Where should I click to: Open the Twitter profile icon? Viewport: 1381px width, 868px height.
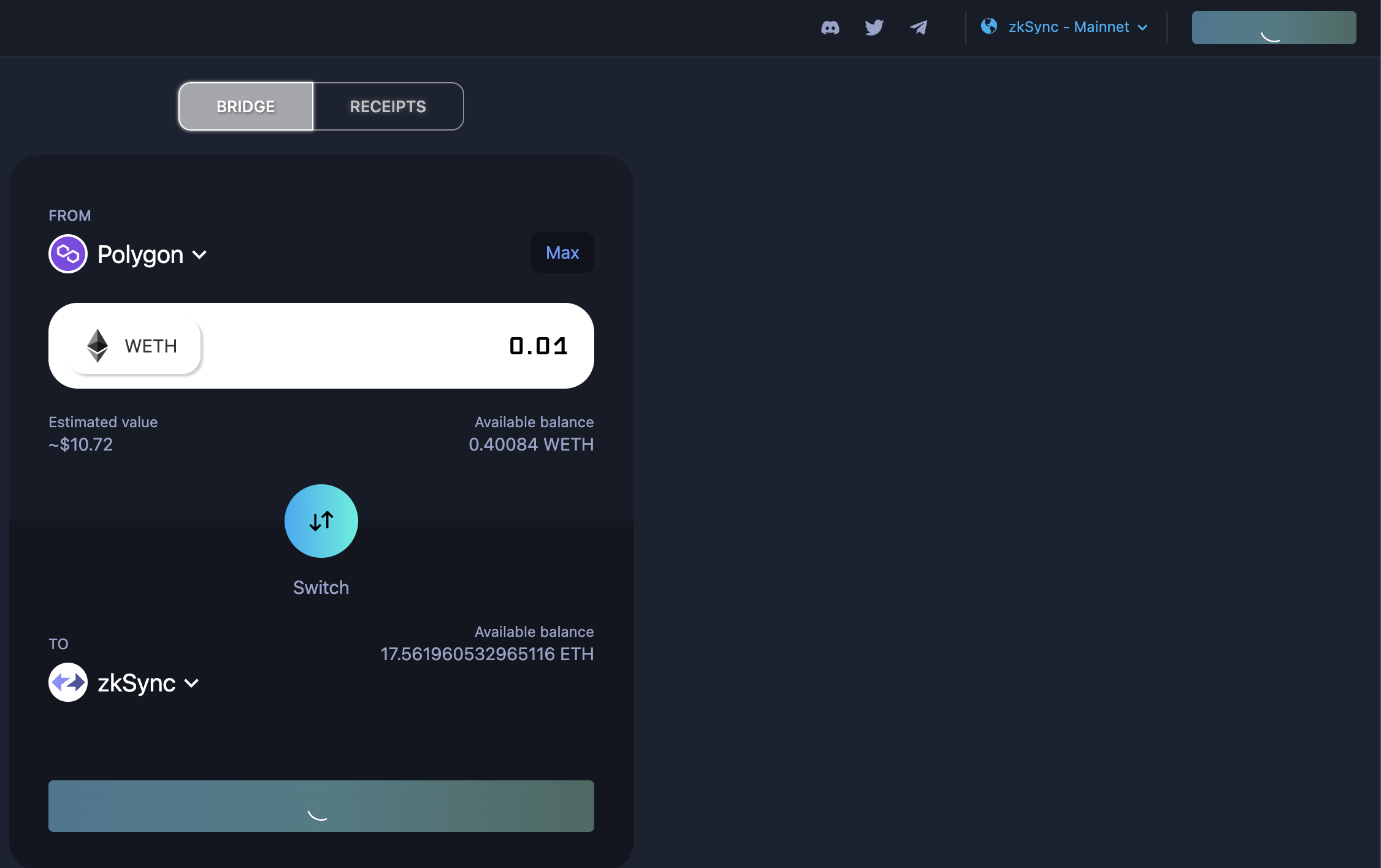(874, 27)
